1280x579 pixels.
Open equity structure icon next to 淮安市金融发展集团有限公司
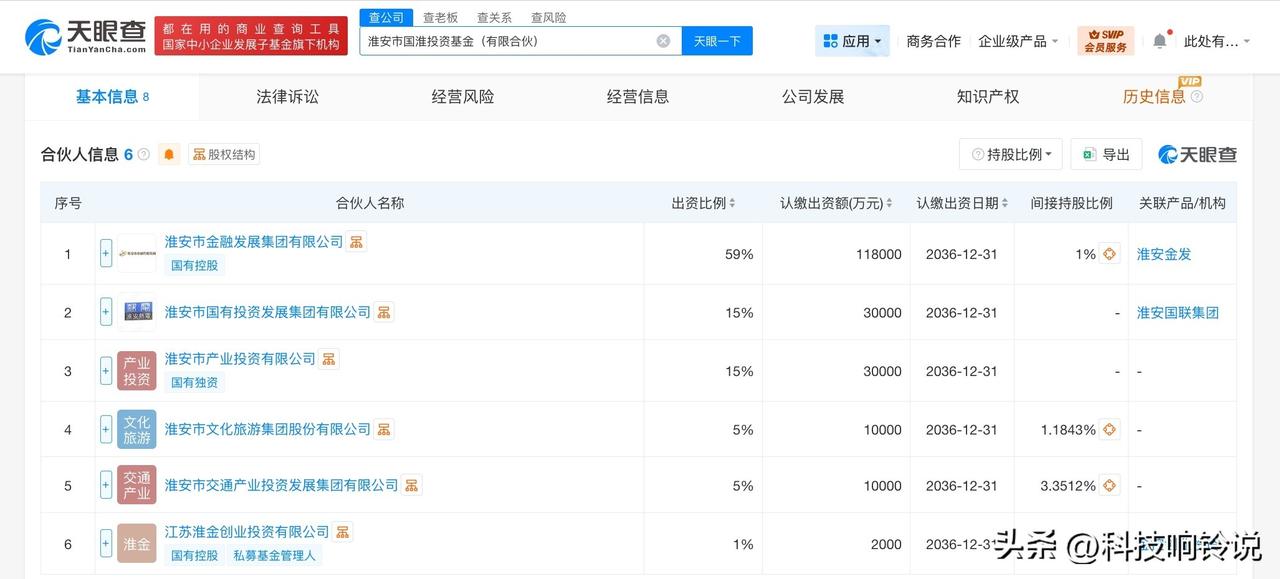356,241
